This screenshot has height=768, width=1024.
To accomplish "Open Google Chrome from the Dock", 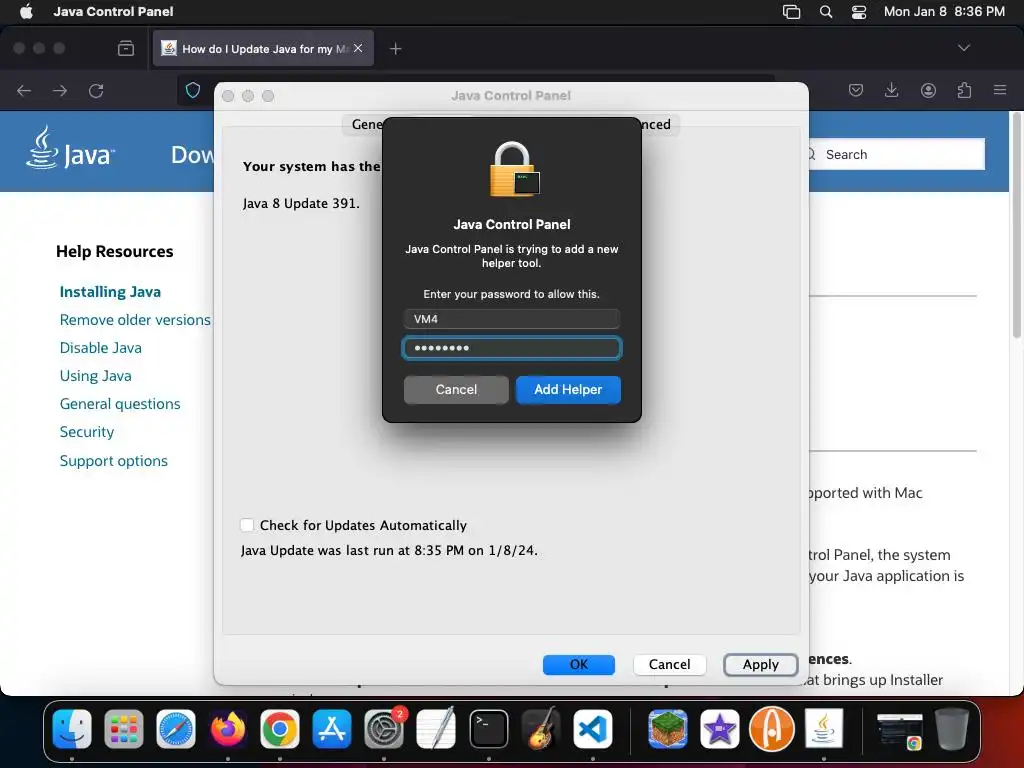I will click(280, 729).
